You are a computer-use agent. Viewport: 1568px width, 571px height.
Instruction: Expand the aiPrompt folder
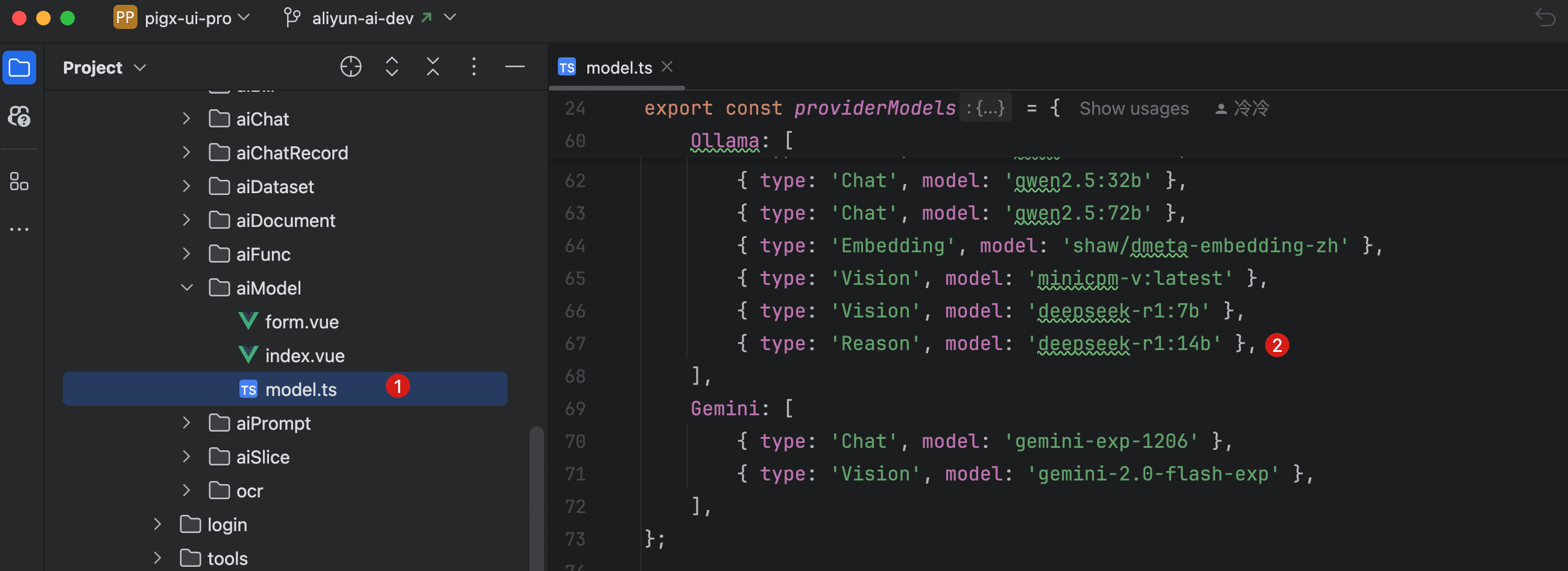[186, 423]
